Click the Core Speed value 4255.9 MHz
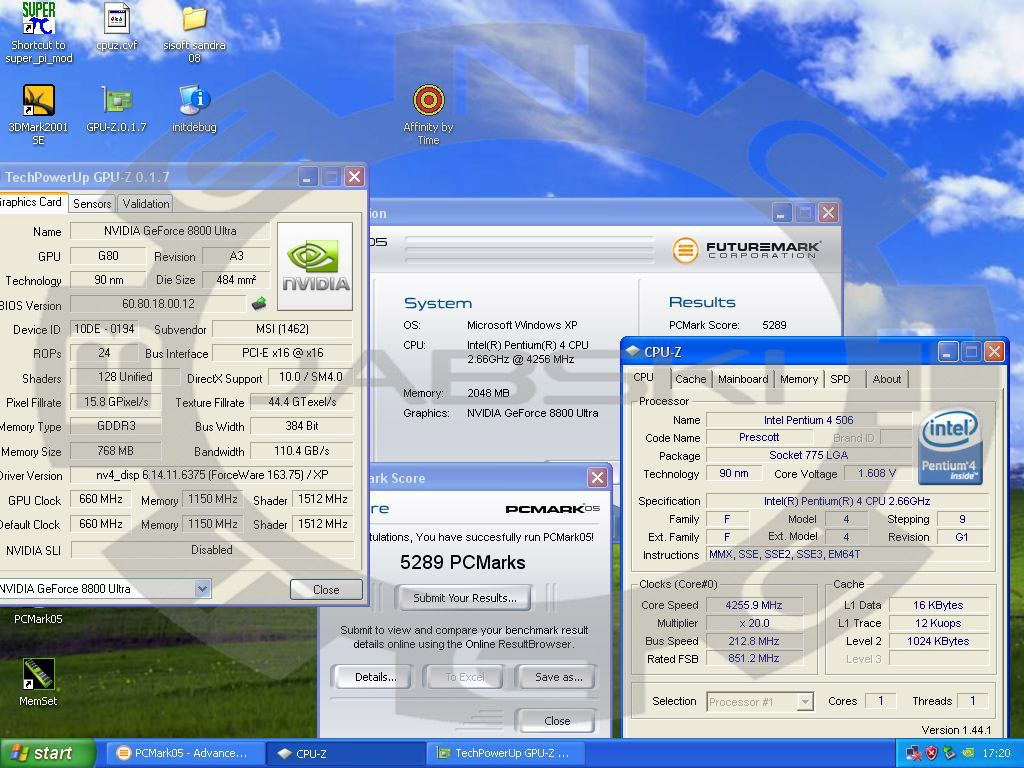This screenshot has width=1024, height=768. point(754,605)
